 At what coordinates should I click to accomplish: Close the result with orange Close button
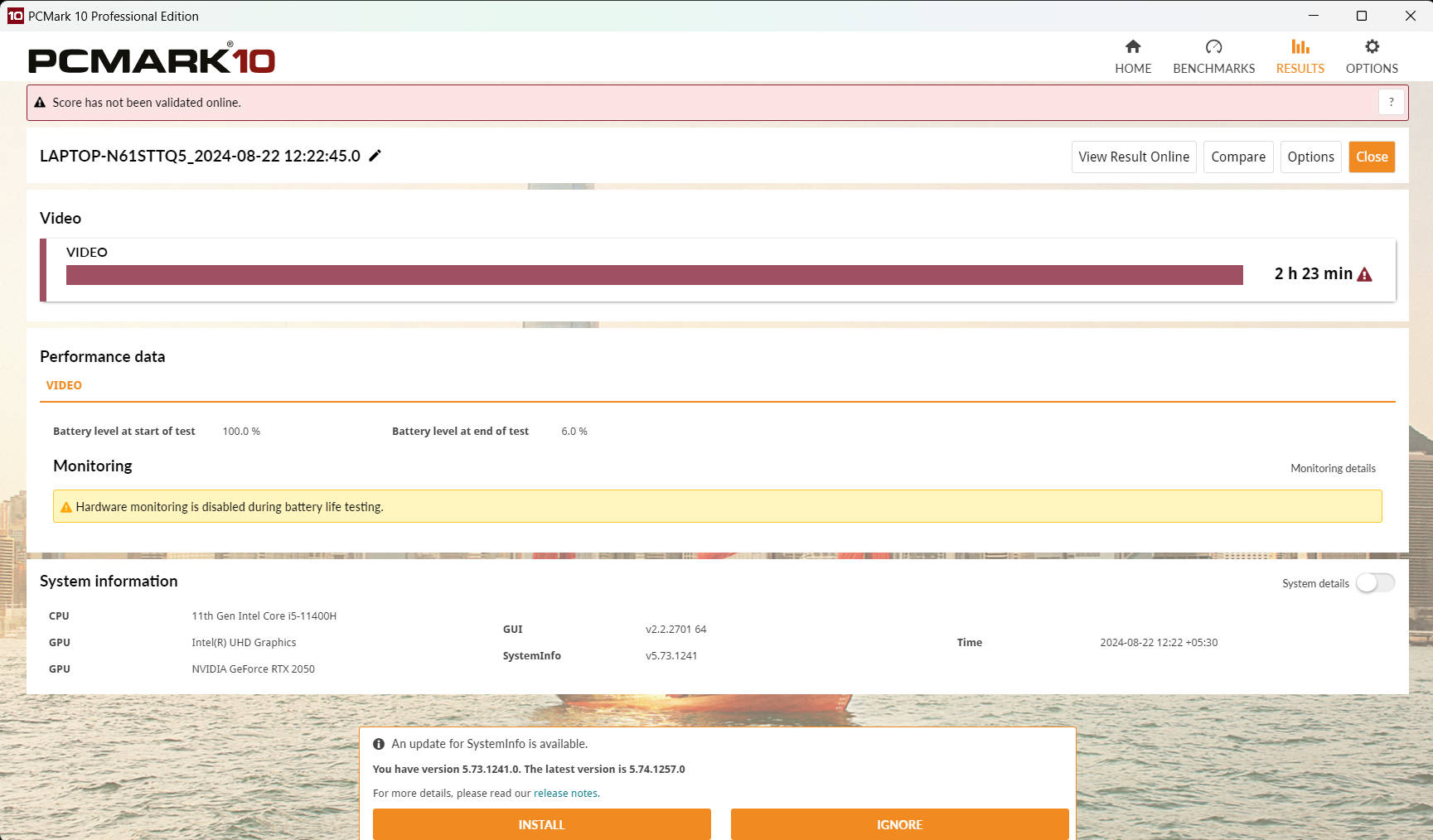1371,157
